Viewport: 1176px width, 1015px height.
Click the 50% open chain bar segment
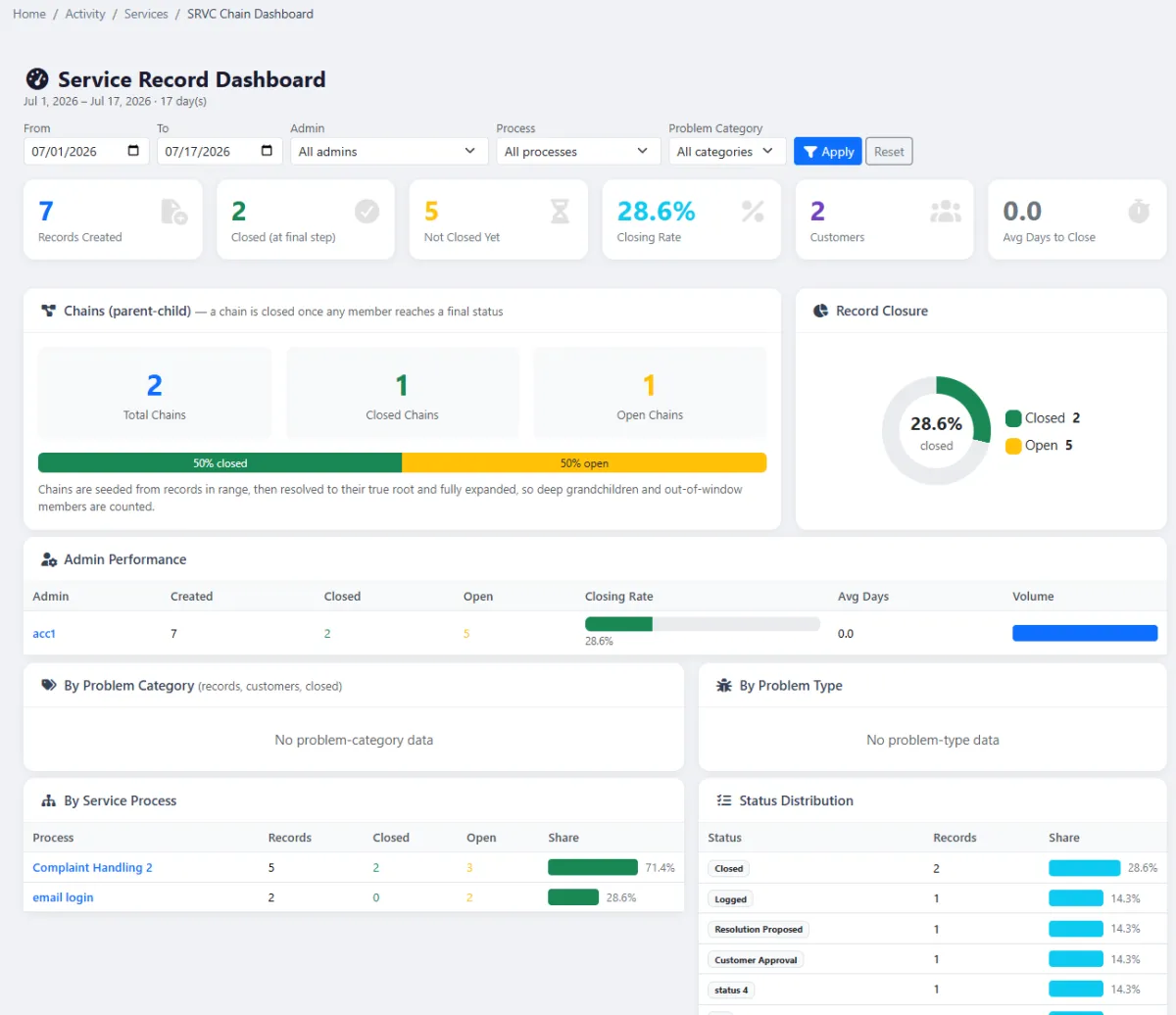584,462
